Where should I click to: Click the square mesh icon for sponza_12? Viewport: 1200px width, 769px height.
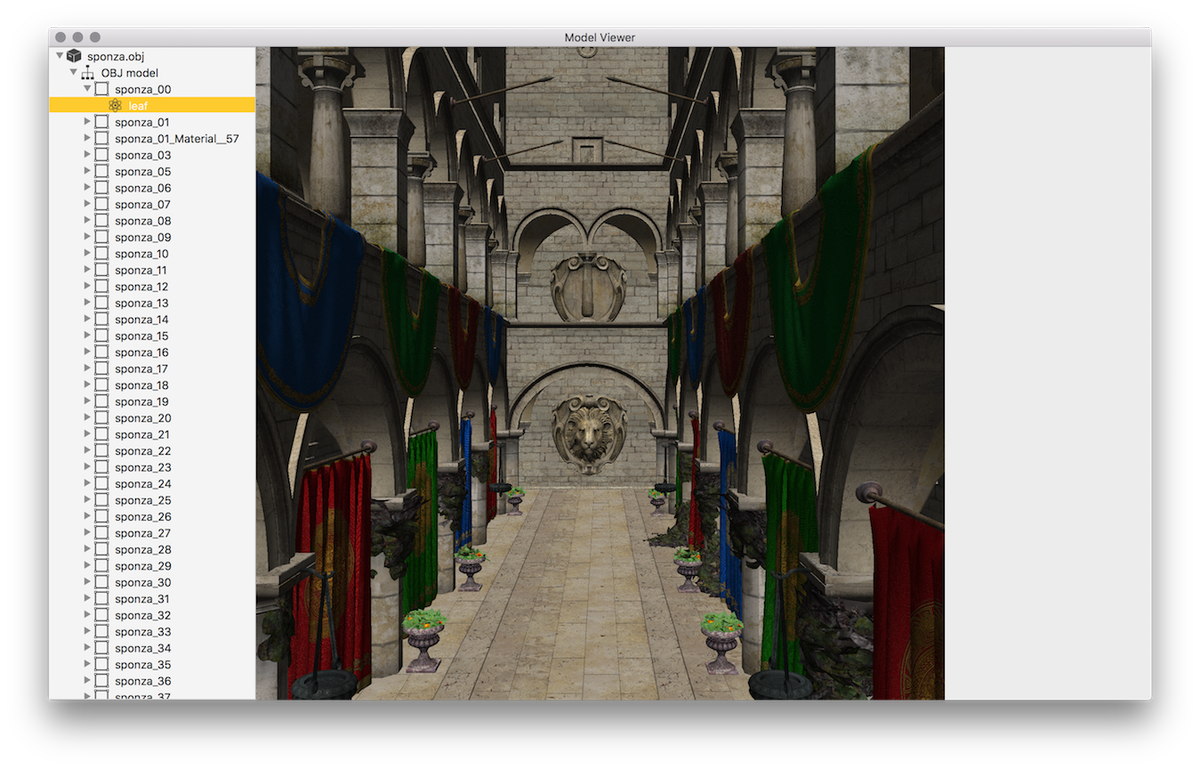pos(101,286)
